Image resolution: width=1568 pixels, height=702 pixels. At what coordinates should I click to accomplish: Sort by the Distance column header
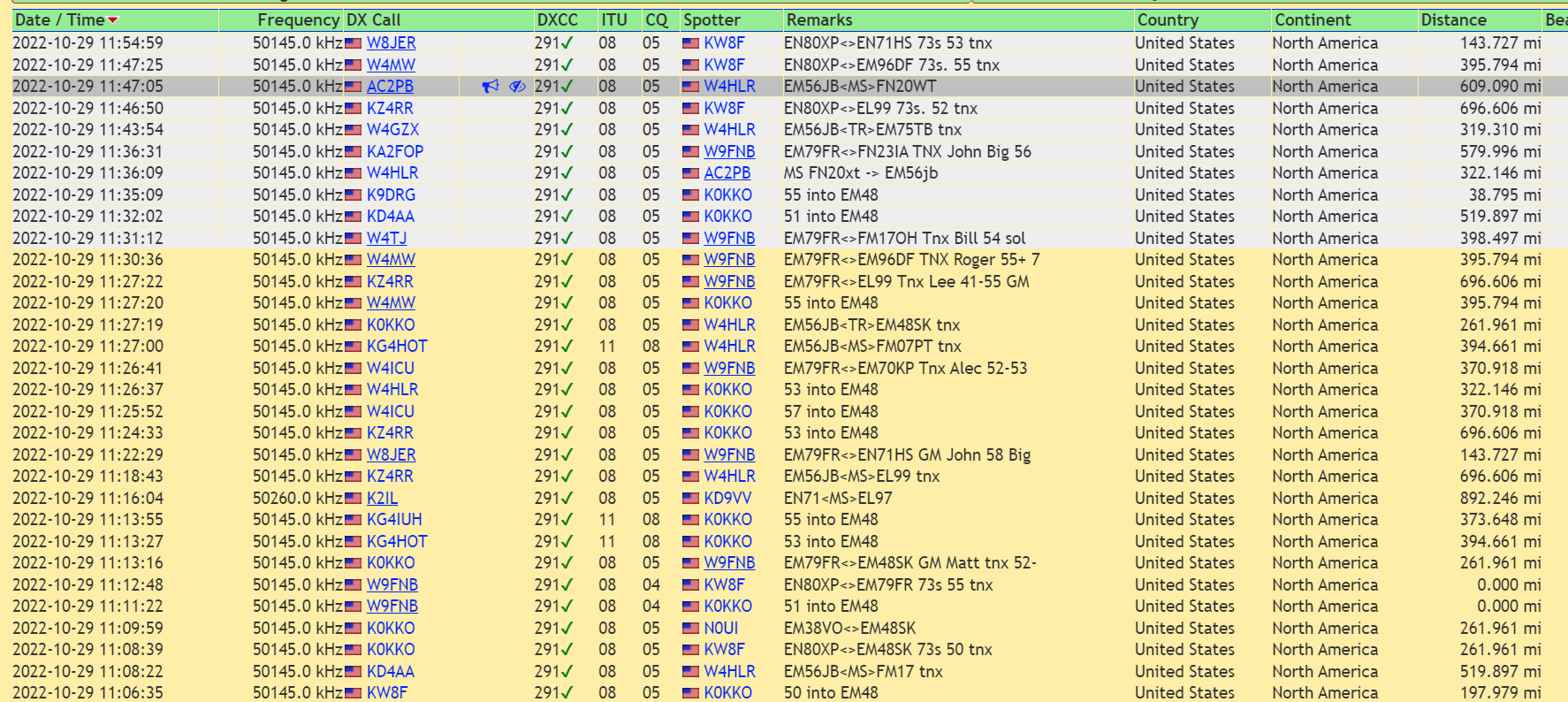1453,19
